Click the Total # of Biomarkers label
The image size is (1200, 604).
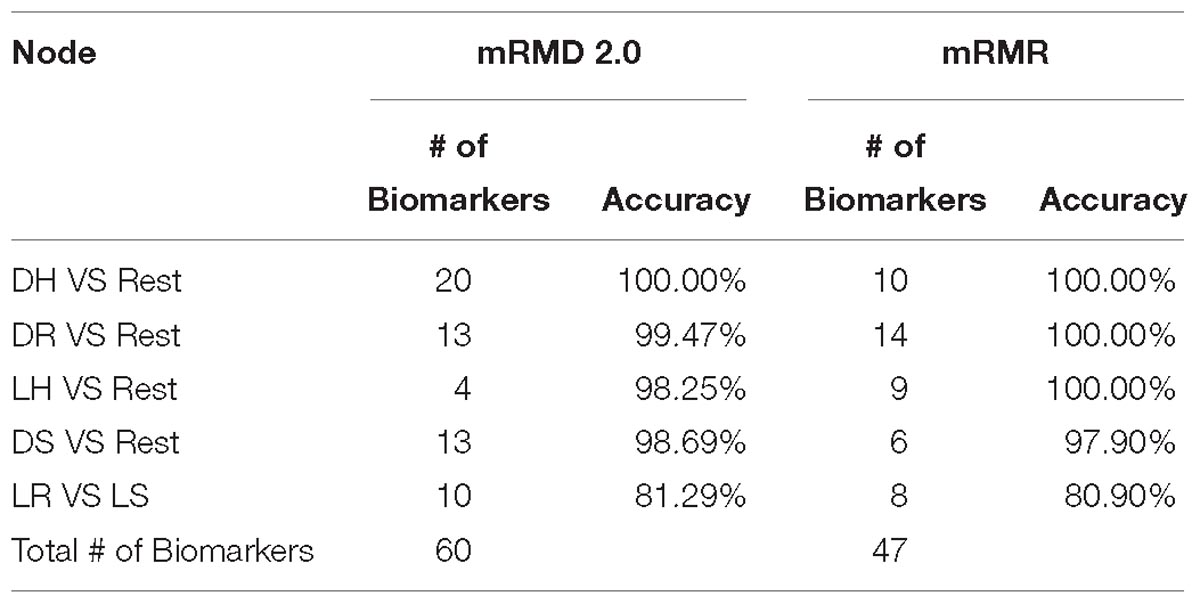pos(163,551)
